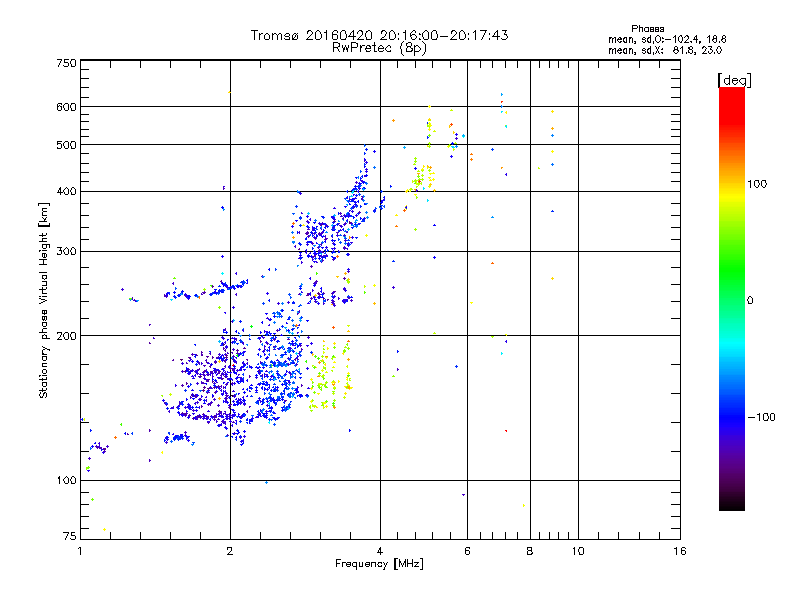Click y-axis tick label '750'

[x=66, y=63]
